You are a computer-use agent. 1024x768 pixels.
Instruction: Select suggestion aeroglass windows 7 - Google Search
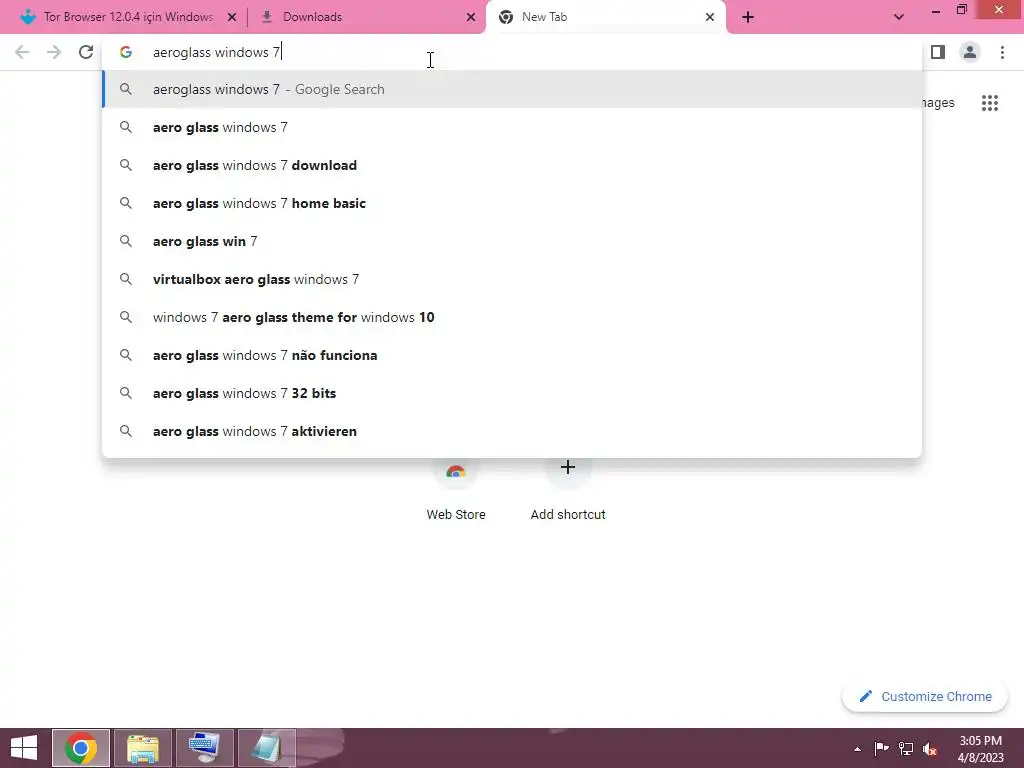pyautogui.click(x=512, y=89)
